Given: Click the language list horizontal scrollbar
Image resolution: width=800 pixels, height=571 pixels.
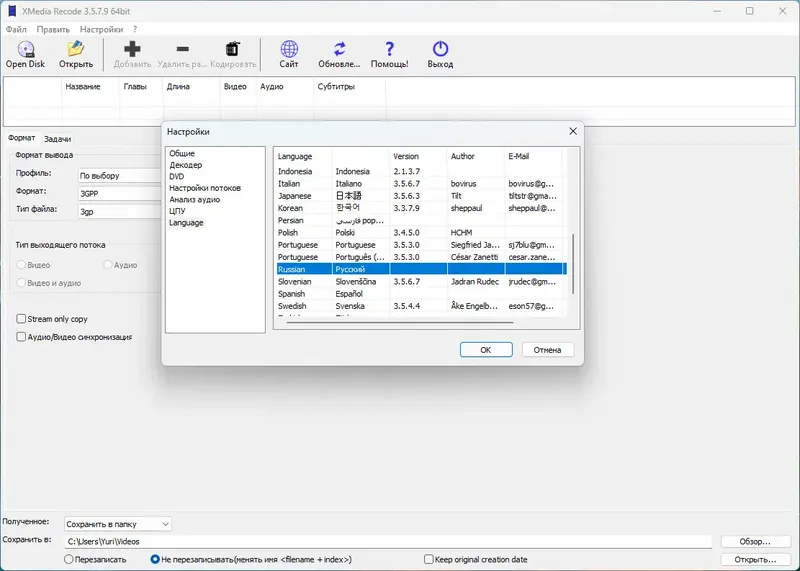Looking at the screenshot, I should (399, 322).
